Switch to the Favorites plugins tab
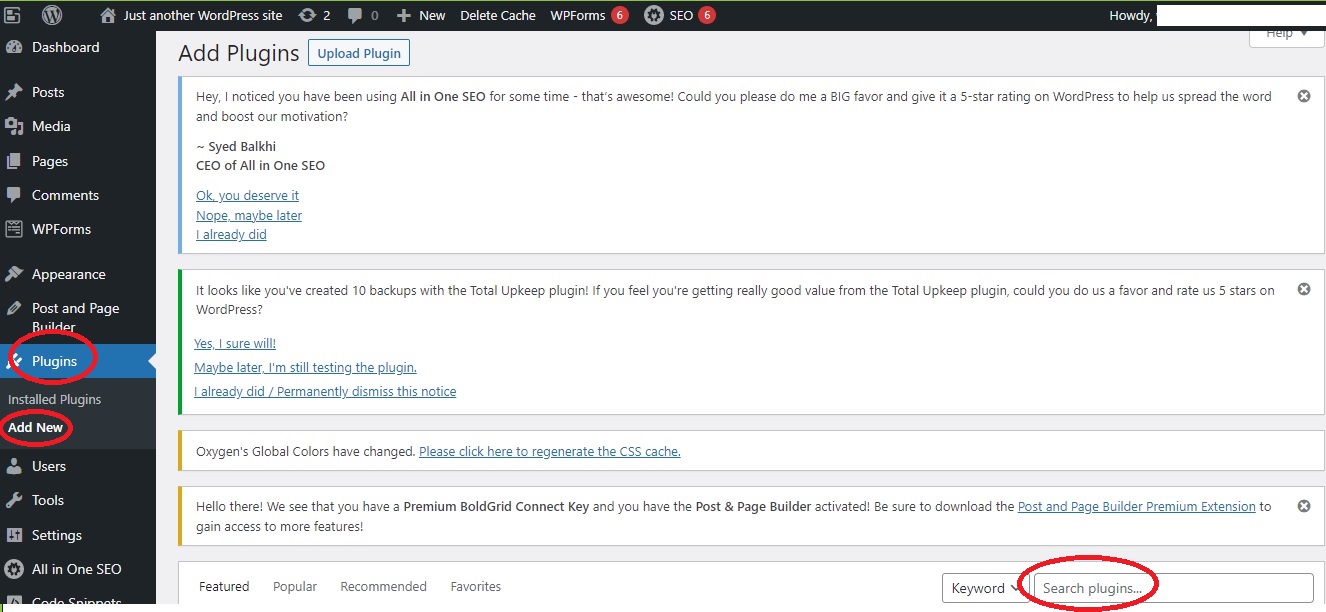The width and height of the screenshot is (1326, 612). pos(476,587)
